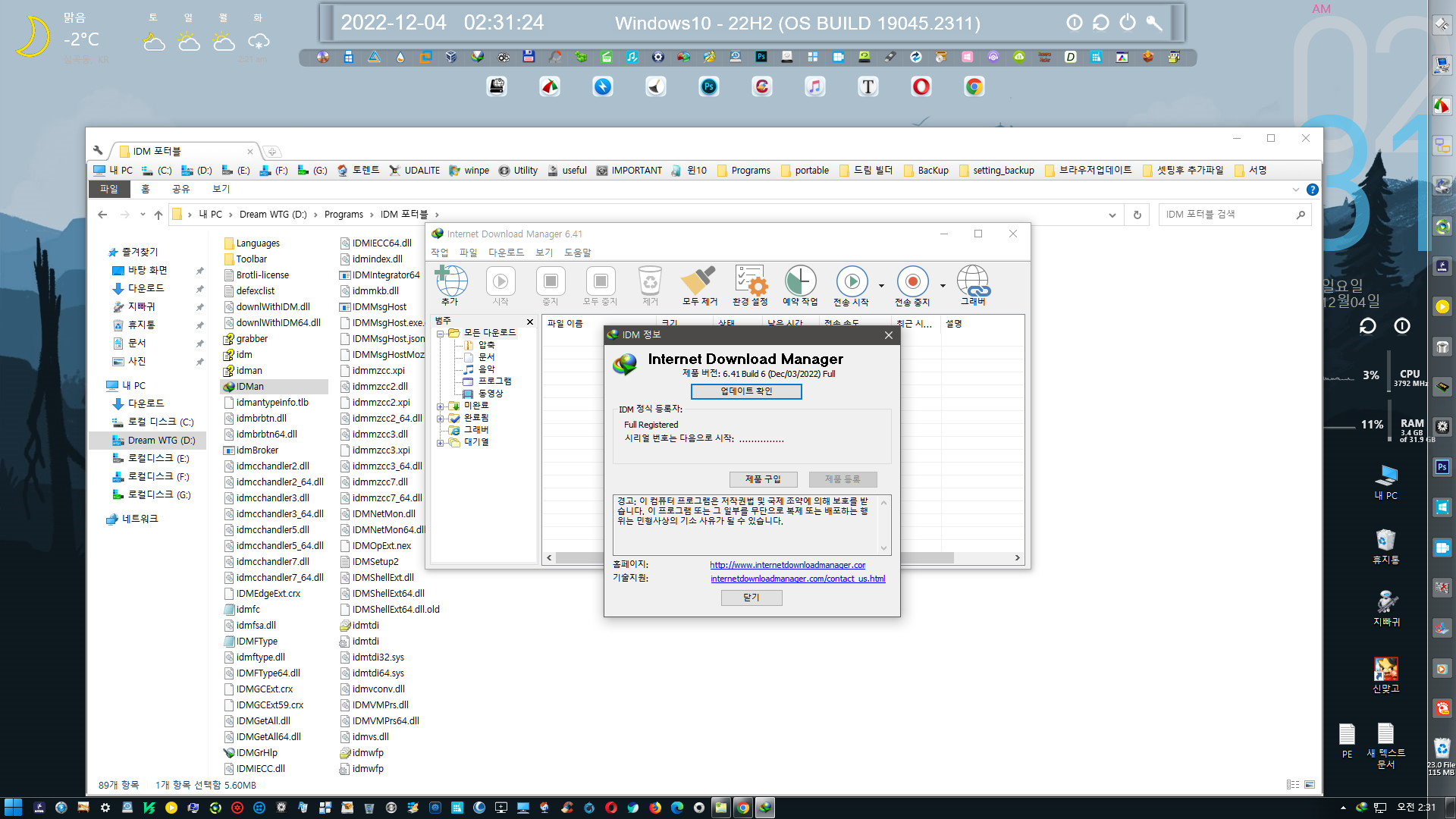Open the Explorer address bar history dropdown
Viewport: 1456px width, 819px height.
point(1112,215)
